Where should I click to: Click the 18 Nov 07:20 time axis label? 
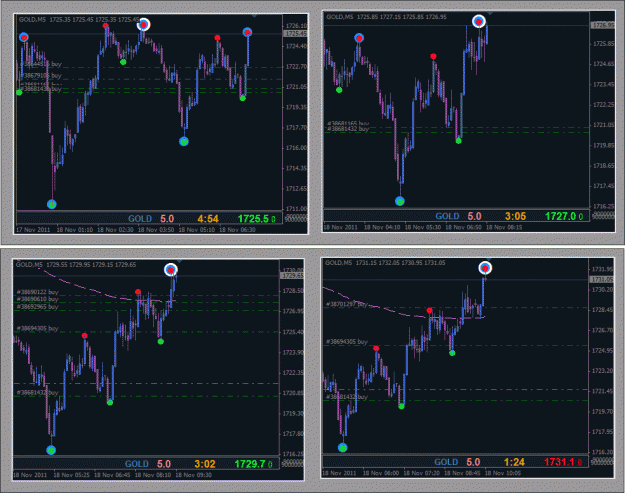click(x=422, y=473)
